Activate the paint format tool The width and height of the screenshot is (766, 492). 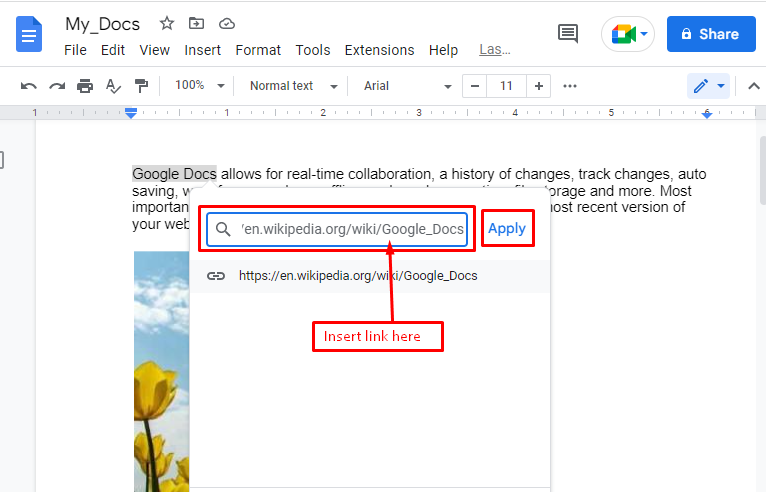[141, 86]
